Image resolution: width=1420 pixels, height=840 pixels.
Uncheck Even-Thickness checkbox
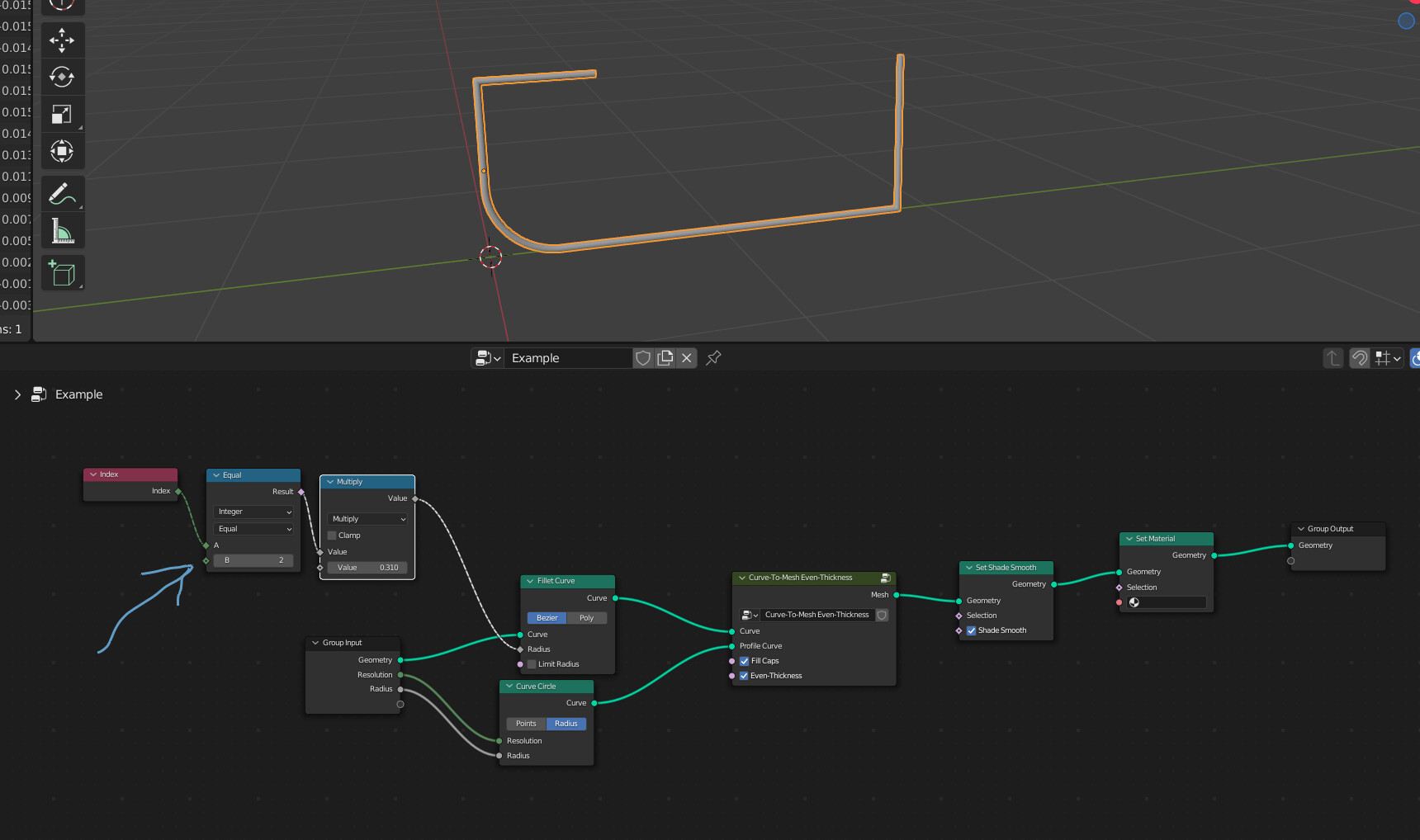pos(744,676)
